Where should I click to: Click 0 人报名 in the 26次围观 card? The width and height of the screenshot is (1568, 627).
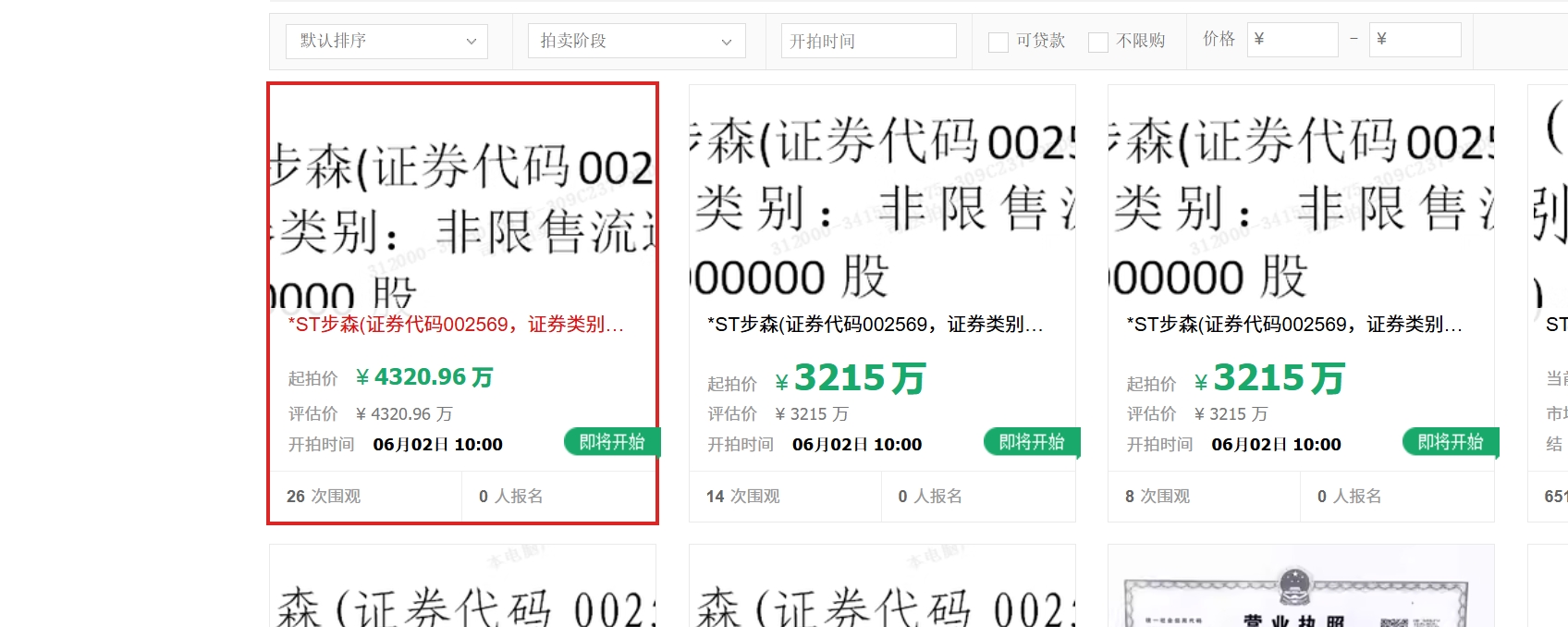[x=510, y=497]
